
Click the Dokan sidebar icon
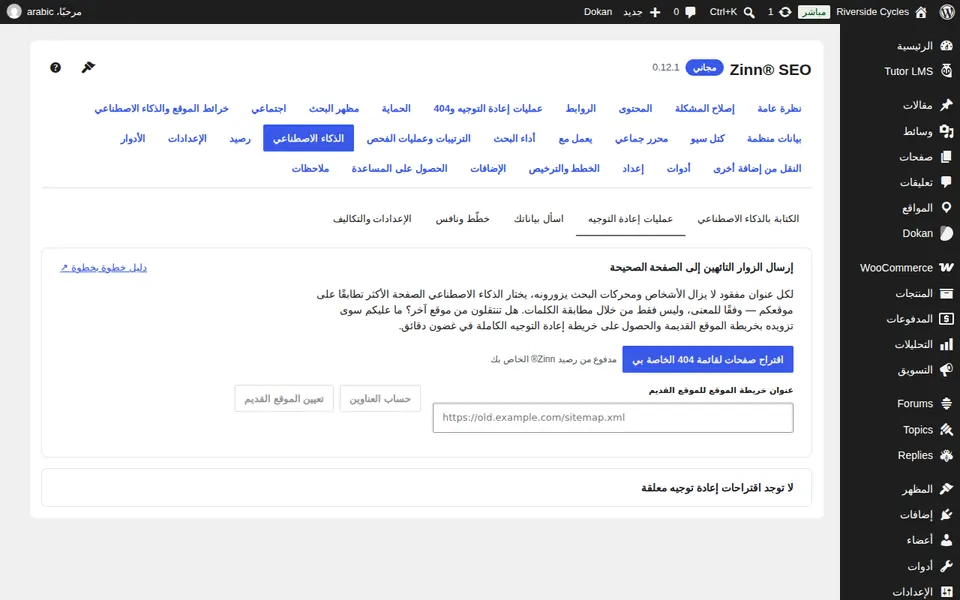click(946, 233)
